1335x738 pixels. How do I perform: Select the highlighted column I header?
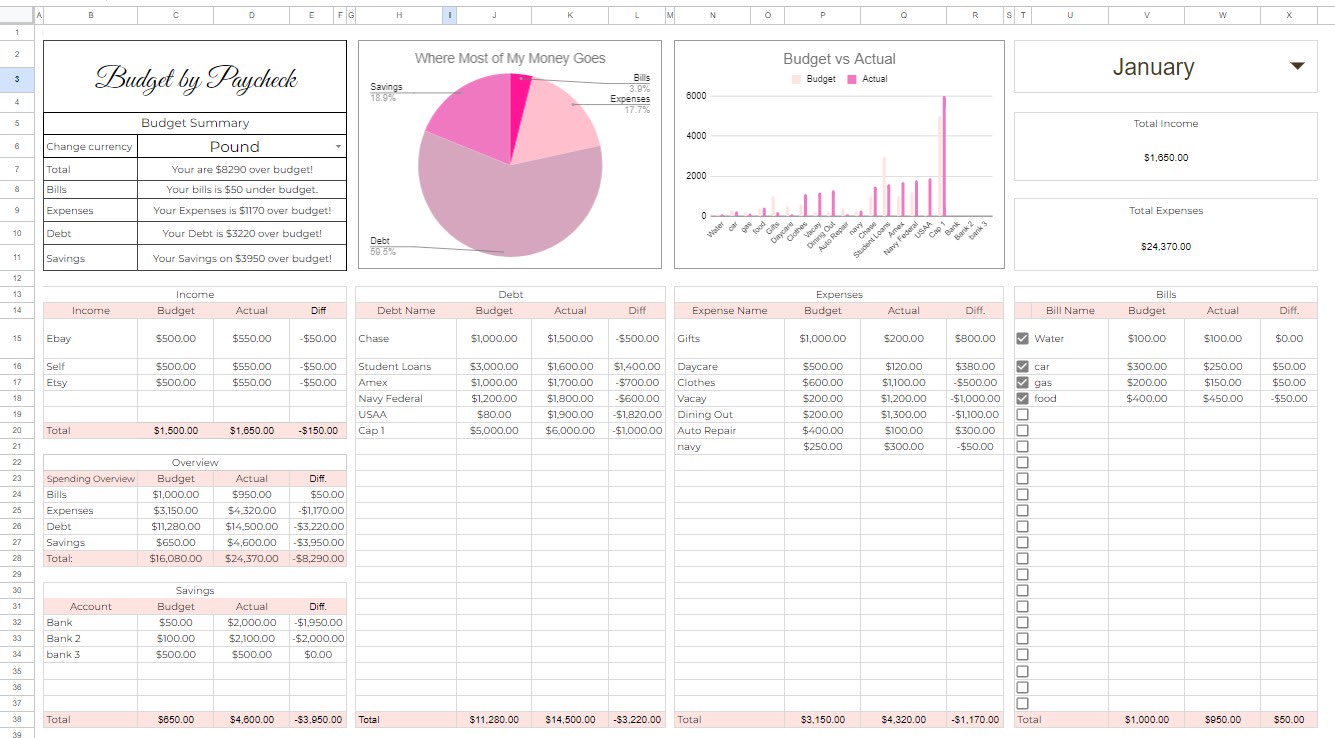point(450,15)
